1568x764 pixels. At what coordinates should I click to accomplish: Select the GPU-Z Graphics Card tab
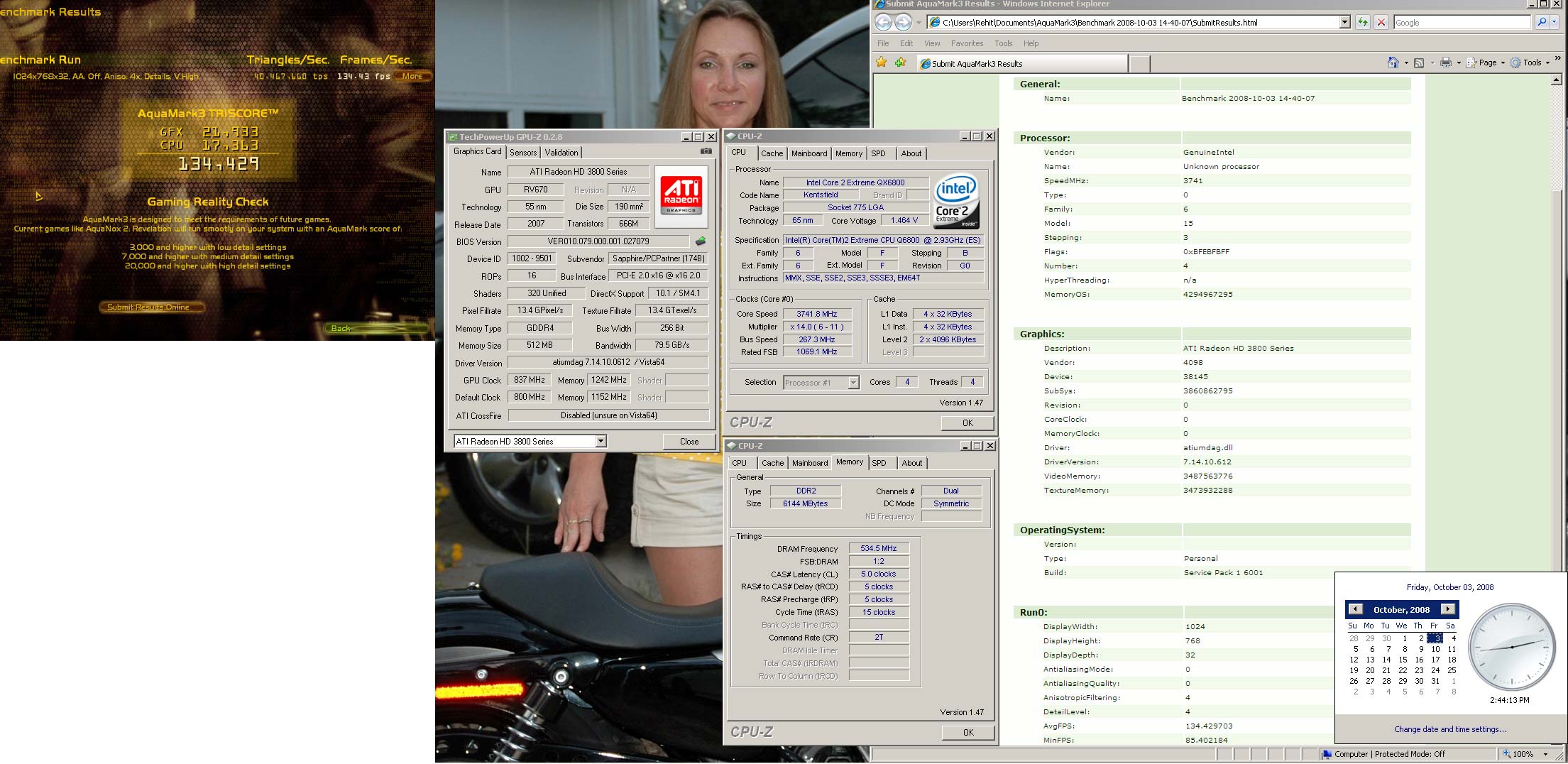tap(477, 151)
